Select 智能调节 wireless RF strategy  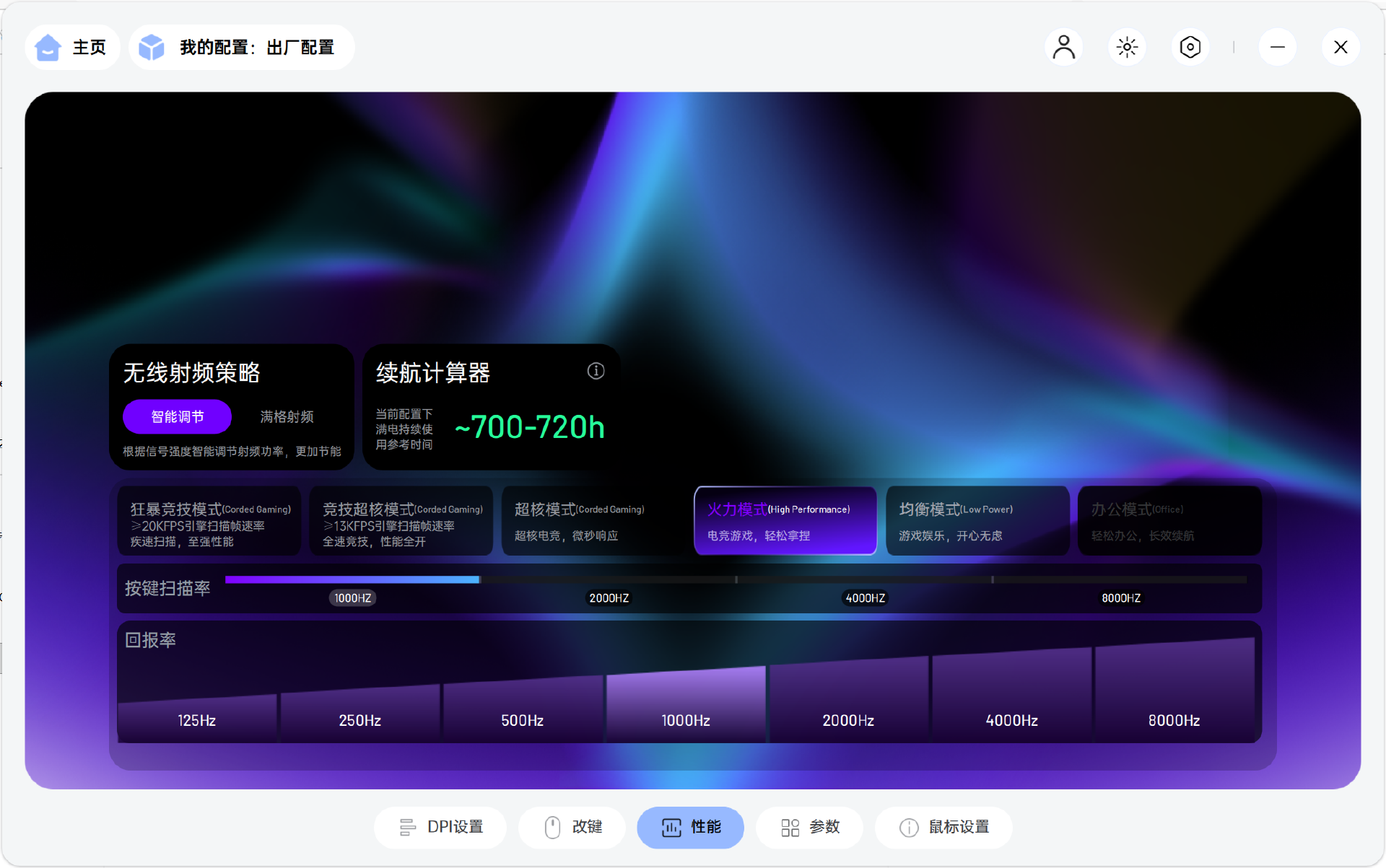[177, 416]
